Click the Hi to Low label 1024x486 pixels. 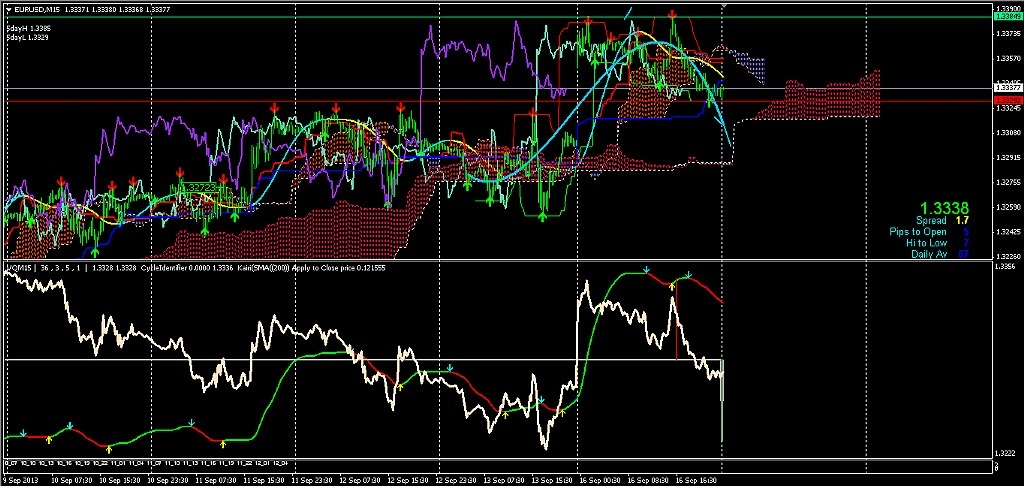926,243
